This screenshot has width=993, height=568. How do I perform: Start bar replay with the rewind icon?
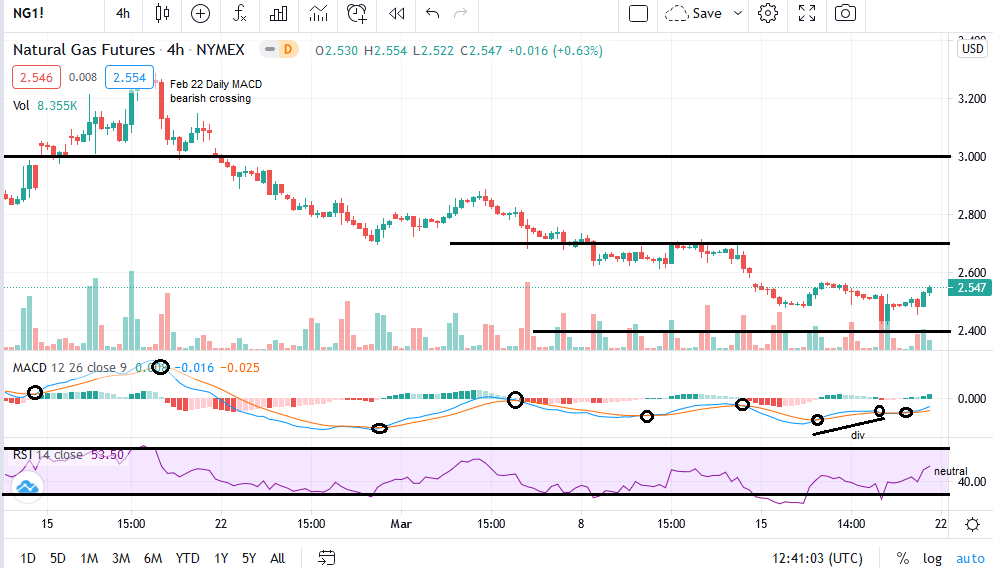click(x=396, y=13)
